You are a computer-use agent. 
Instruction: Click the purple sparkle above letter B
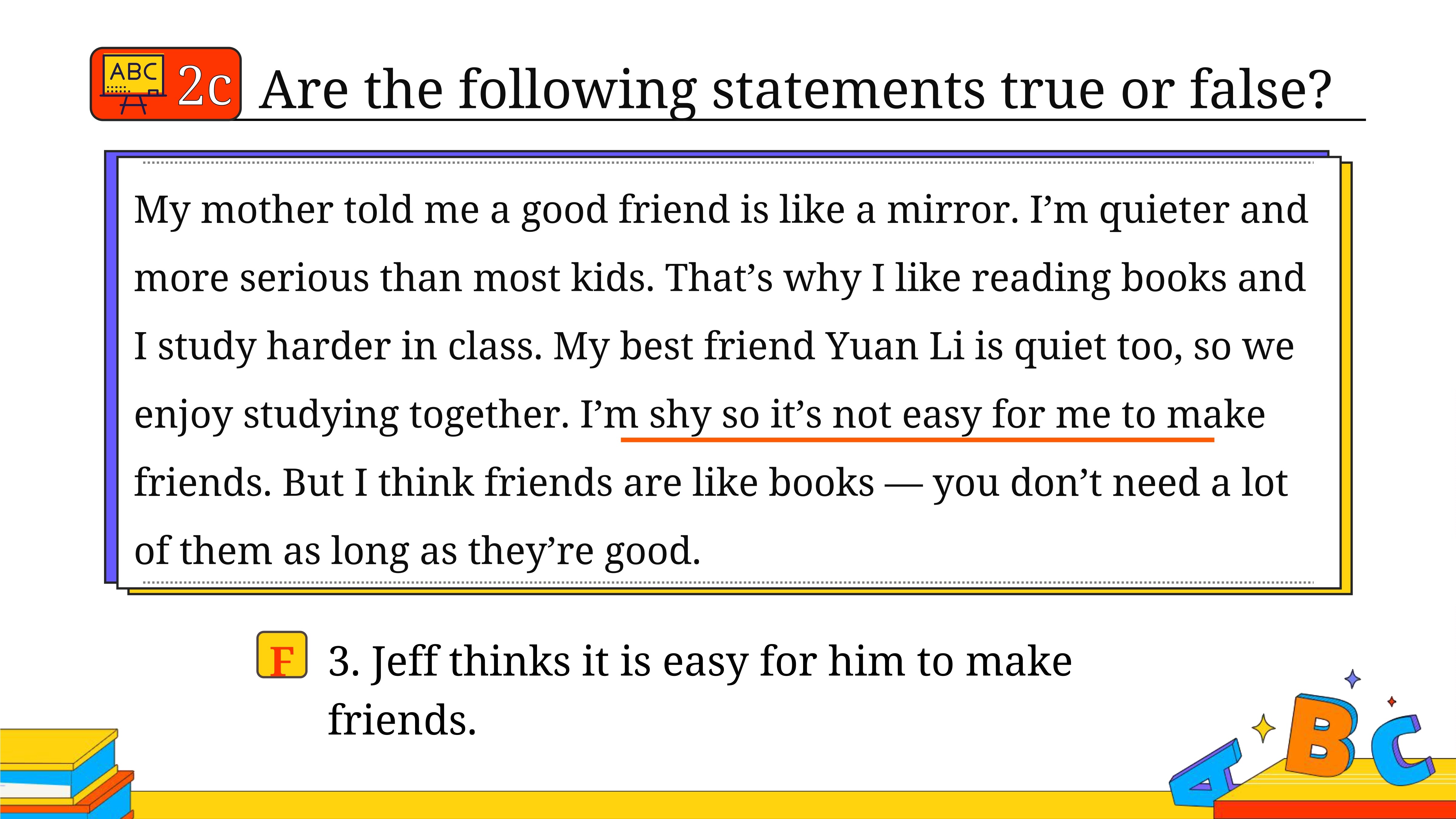click(1352, 679)
